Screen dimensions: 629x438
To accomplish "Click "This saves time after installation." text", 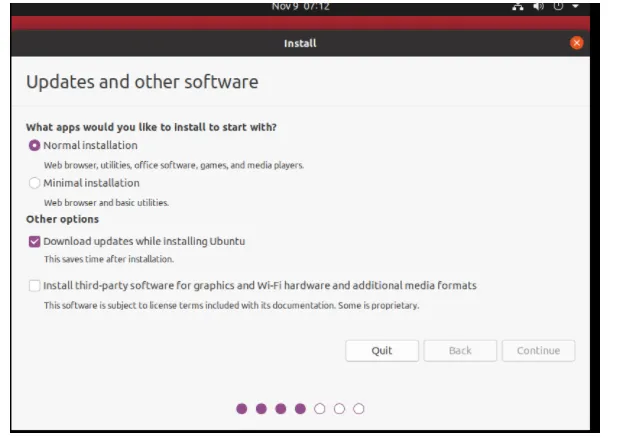I will coord(109,259).
